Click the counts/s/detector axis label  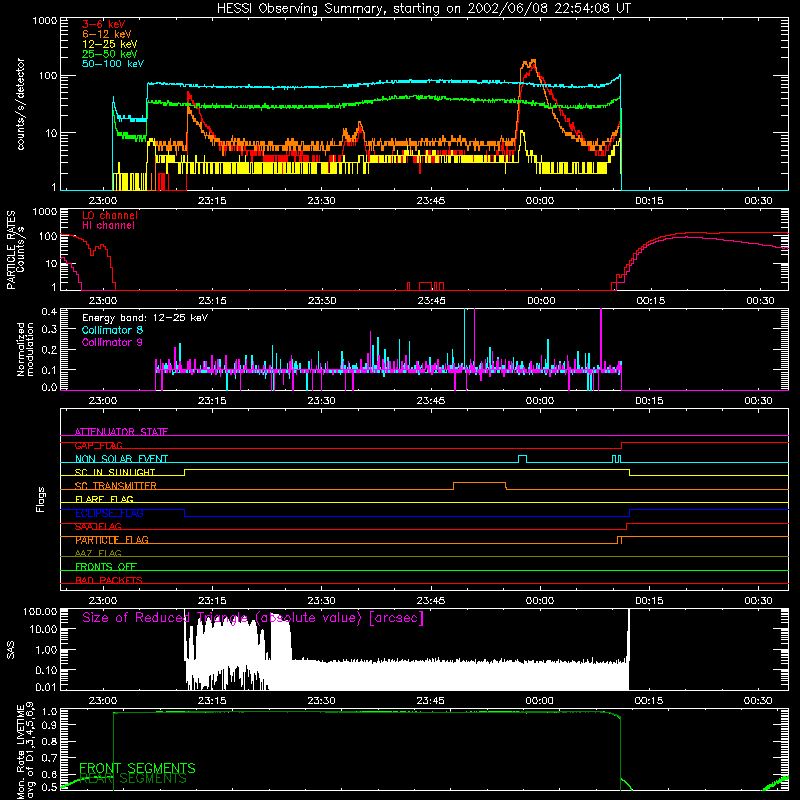(20, 104)
